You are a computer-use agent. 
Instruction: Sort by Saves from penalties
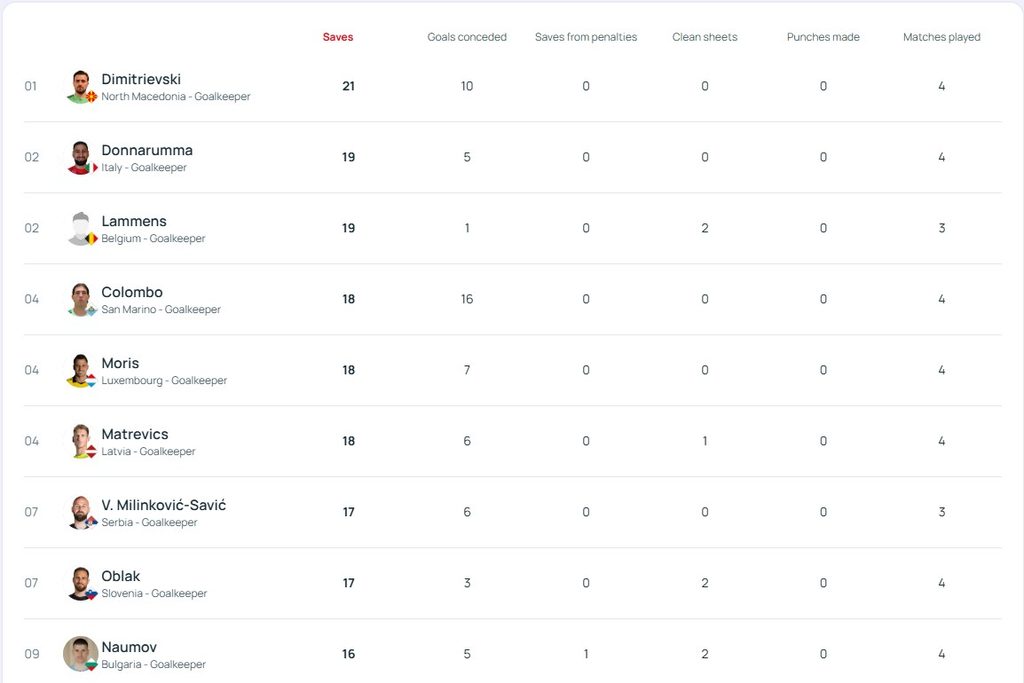tap(586, 37)
